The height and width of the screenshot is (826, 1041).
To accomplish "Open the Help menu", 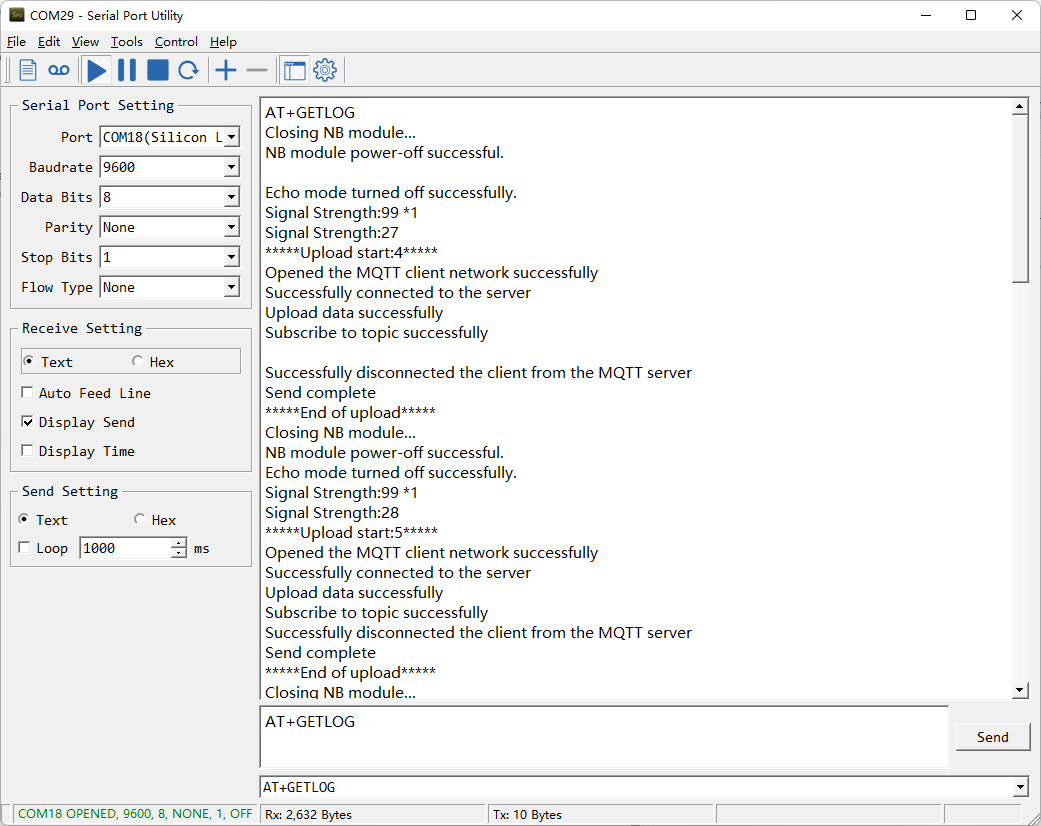I will (223, 42).
